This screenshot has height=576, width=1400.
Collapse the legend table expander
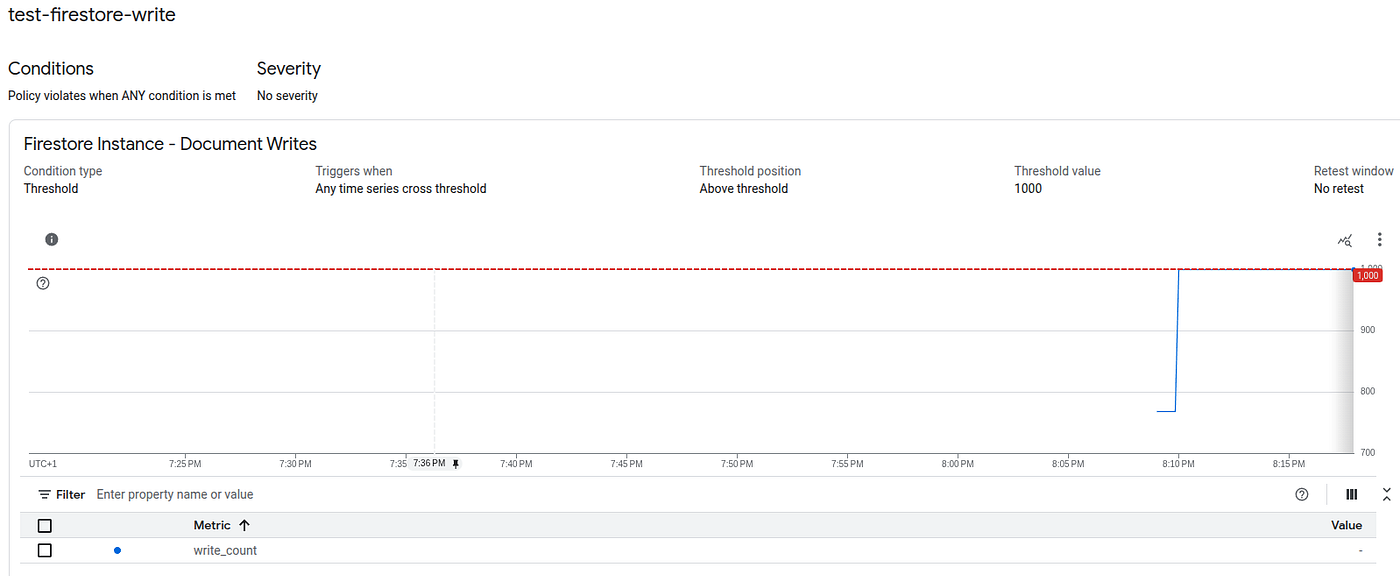pyautogui.click(x=1387, y=495)
